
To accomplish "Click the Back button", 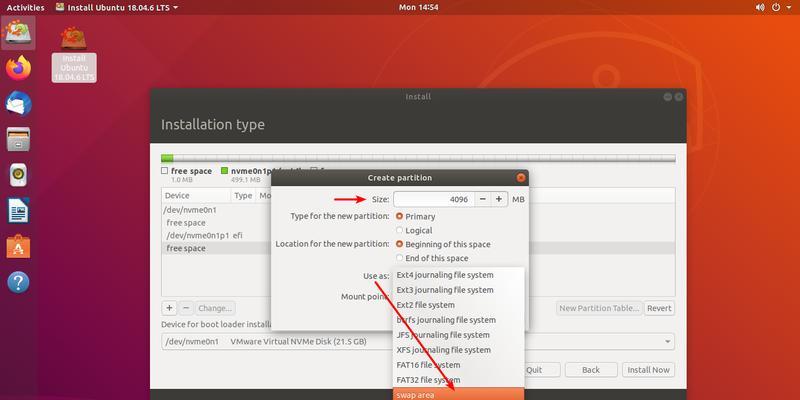I will tap(591, 370).
